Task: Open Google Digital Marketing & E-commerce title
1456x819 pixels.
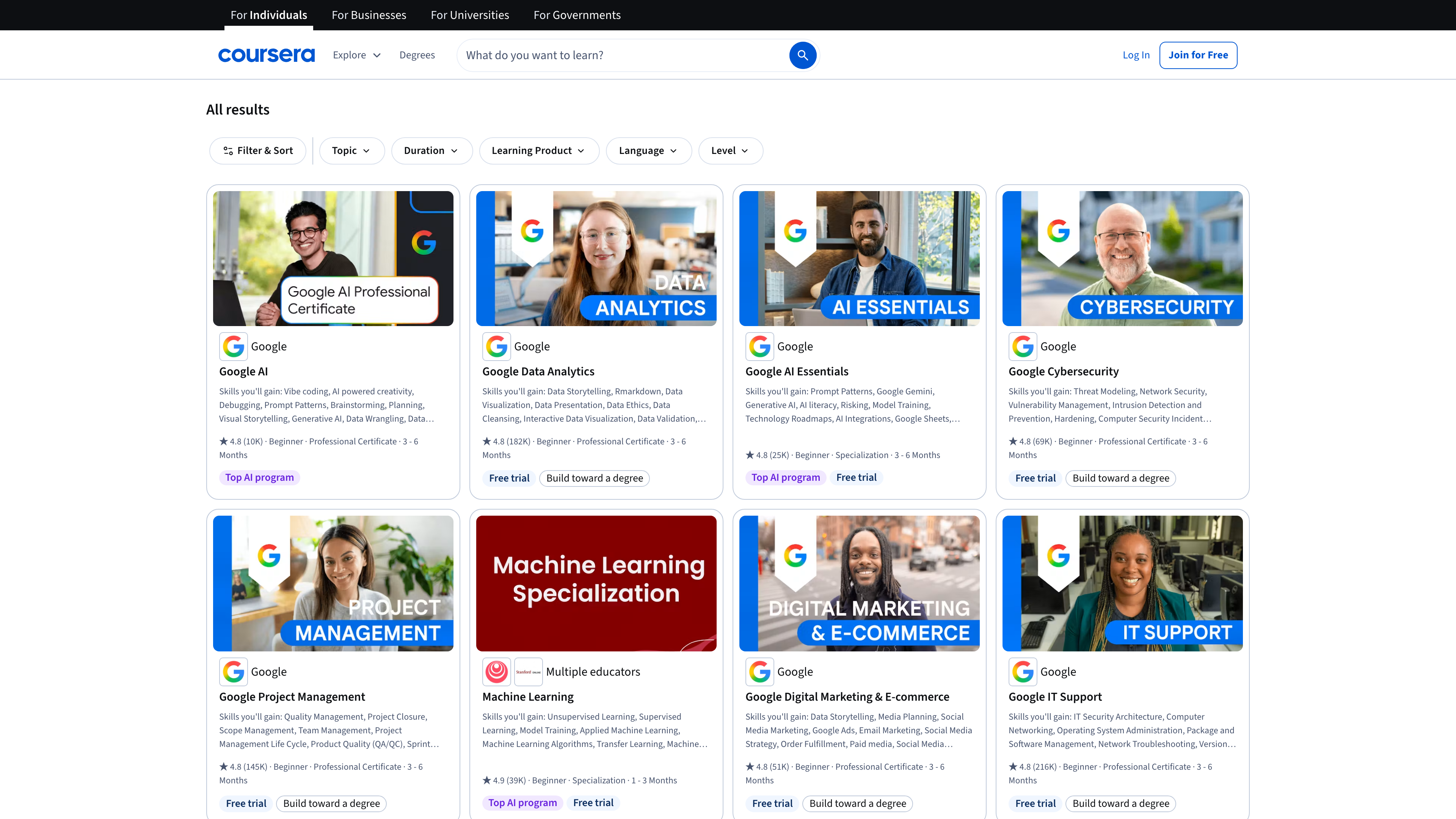Action: (x=847, y=697)
